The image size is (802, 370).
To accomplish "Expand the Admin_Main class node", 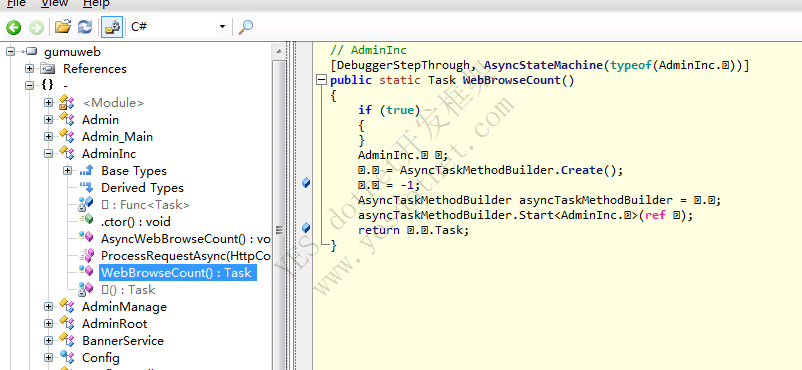I will 49,137.
